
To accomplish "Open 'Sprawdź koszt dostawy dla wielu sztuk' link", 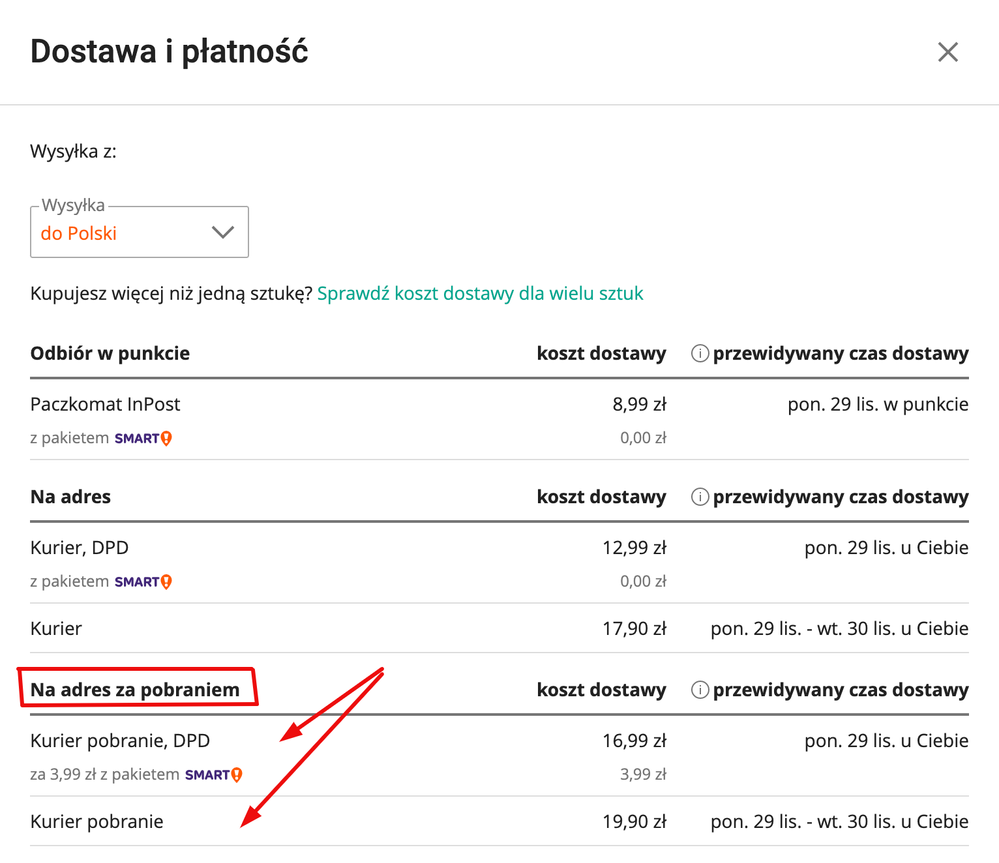I will coord(480,293).
